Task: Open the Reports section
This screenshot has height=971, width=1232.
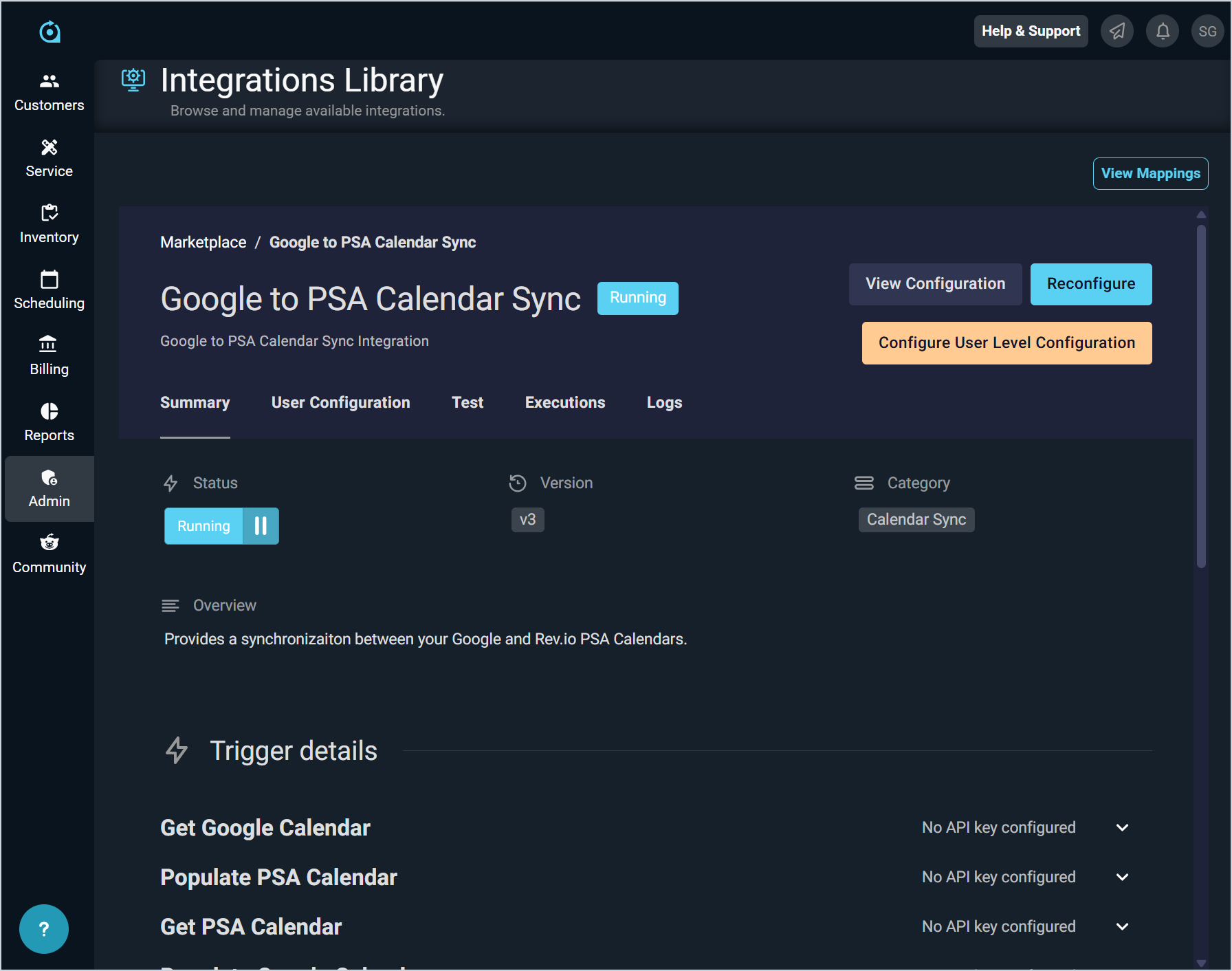Action: click(49, 422)
